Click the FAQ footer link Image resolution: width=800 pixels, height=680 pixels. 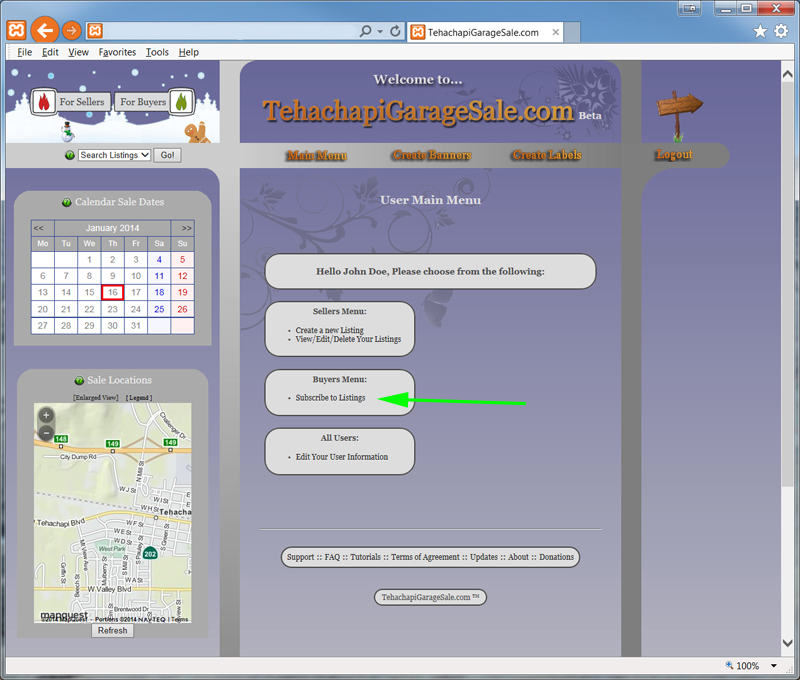point(332,557)
